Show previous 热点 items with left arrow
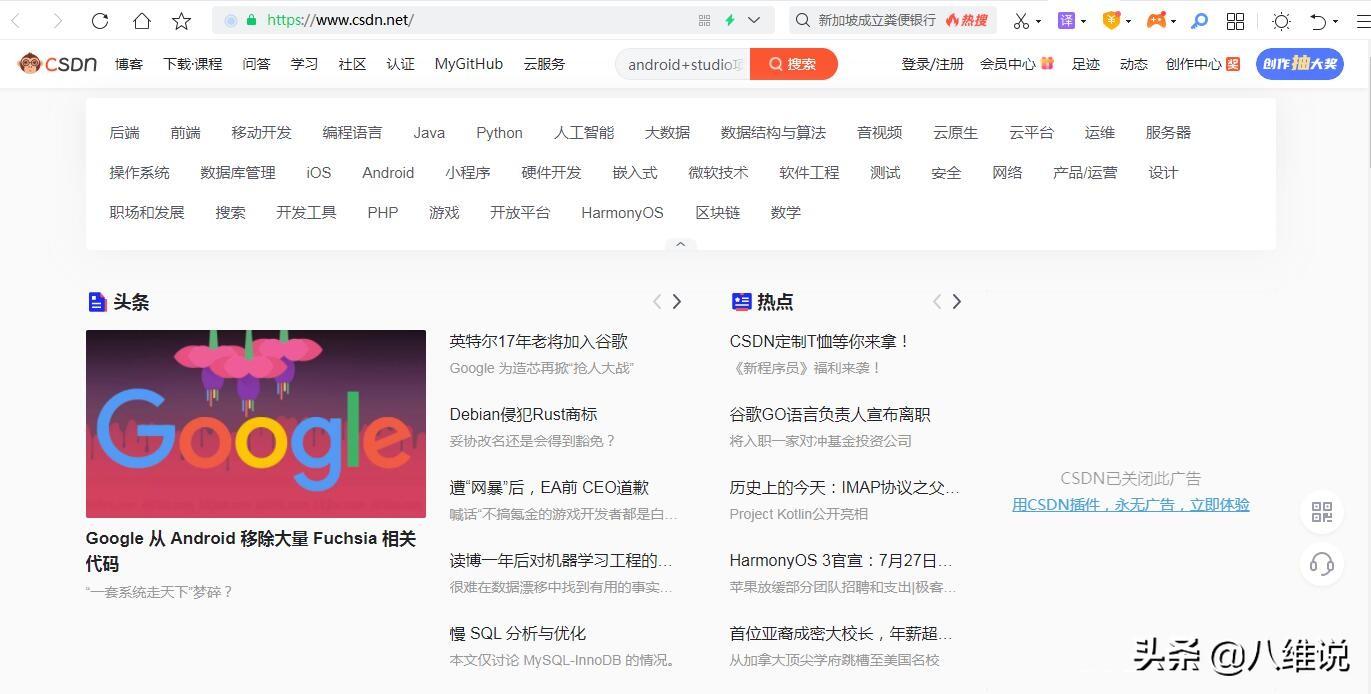The height and width of the screenshot is (694, 1371). coord(937,301)
